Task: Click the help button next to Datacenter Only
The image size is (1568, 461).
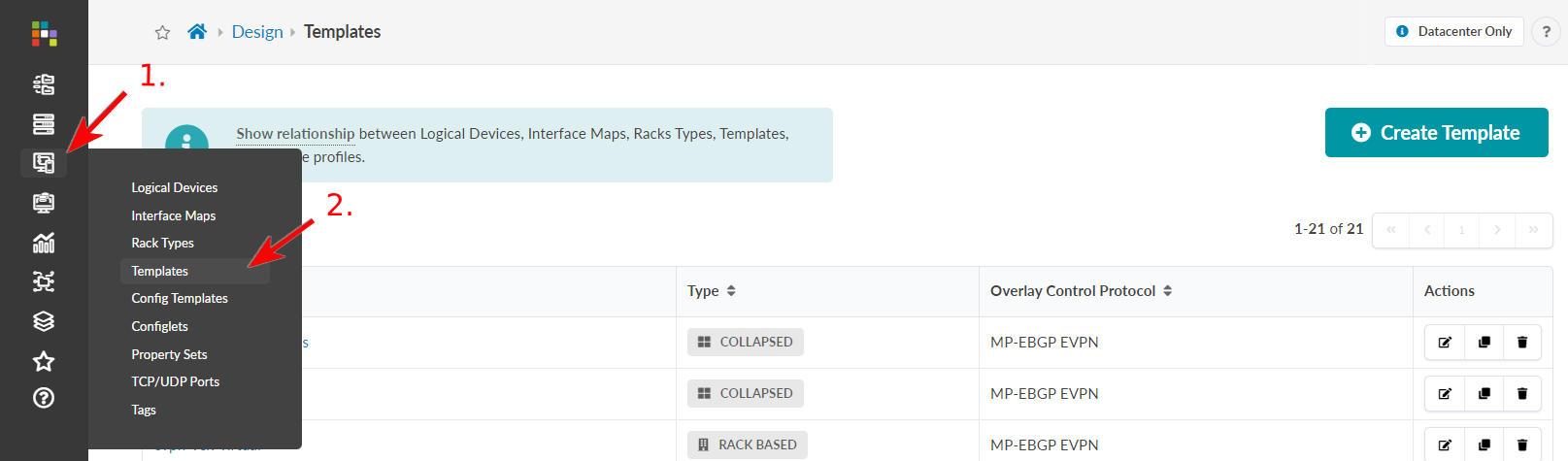Action: pos(1547,32)
